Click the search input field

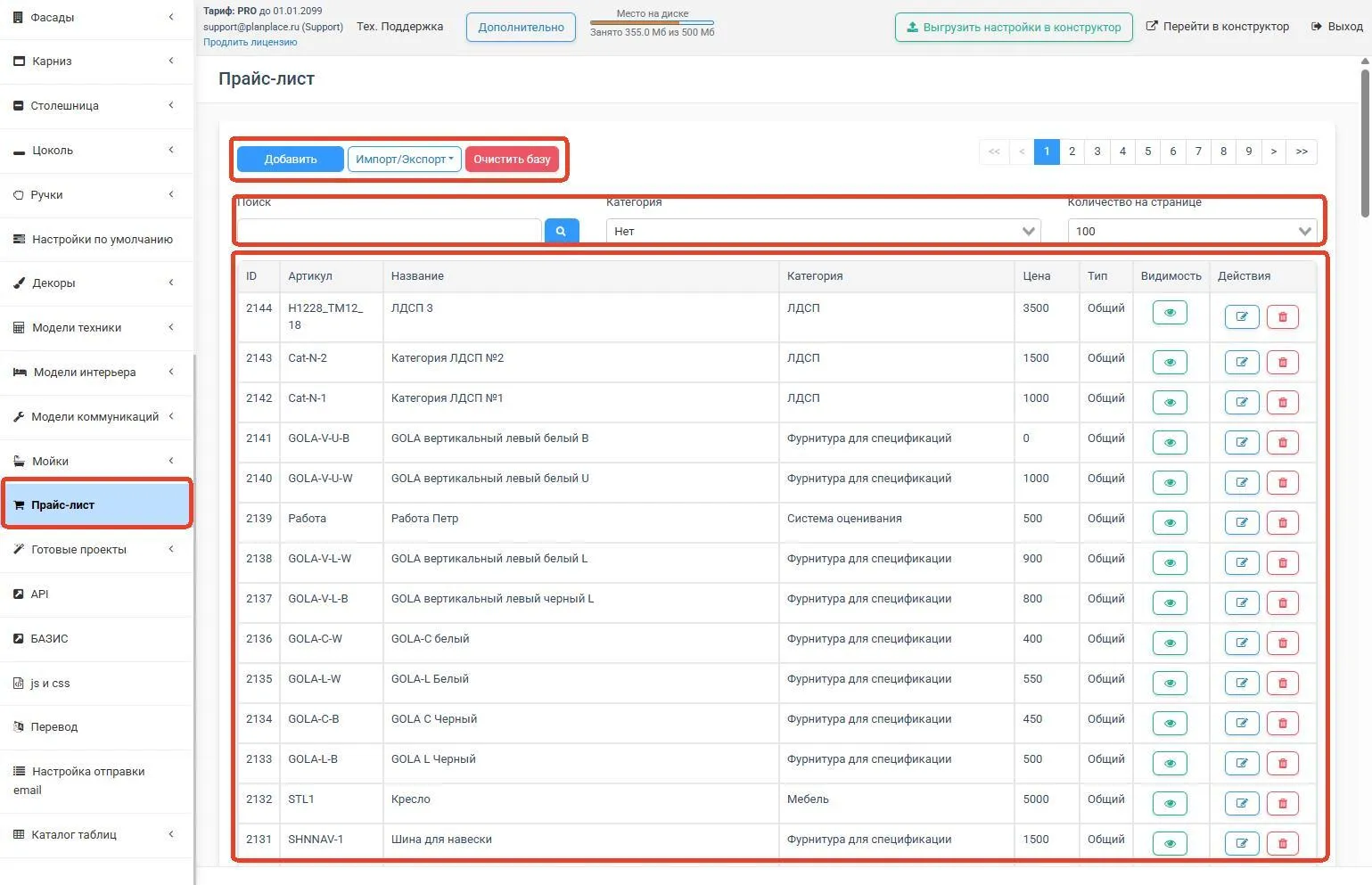pyautogui.click(x=389, y=231)
